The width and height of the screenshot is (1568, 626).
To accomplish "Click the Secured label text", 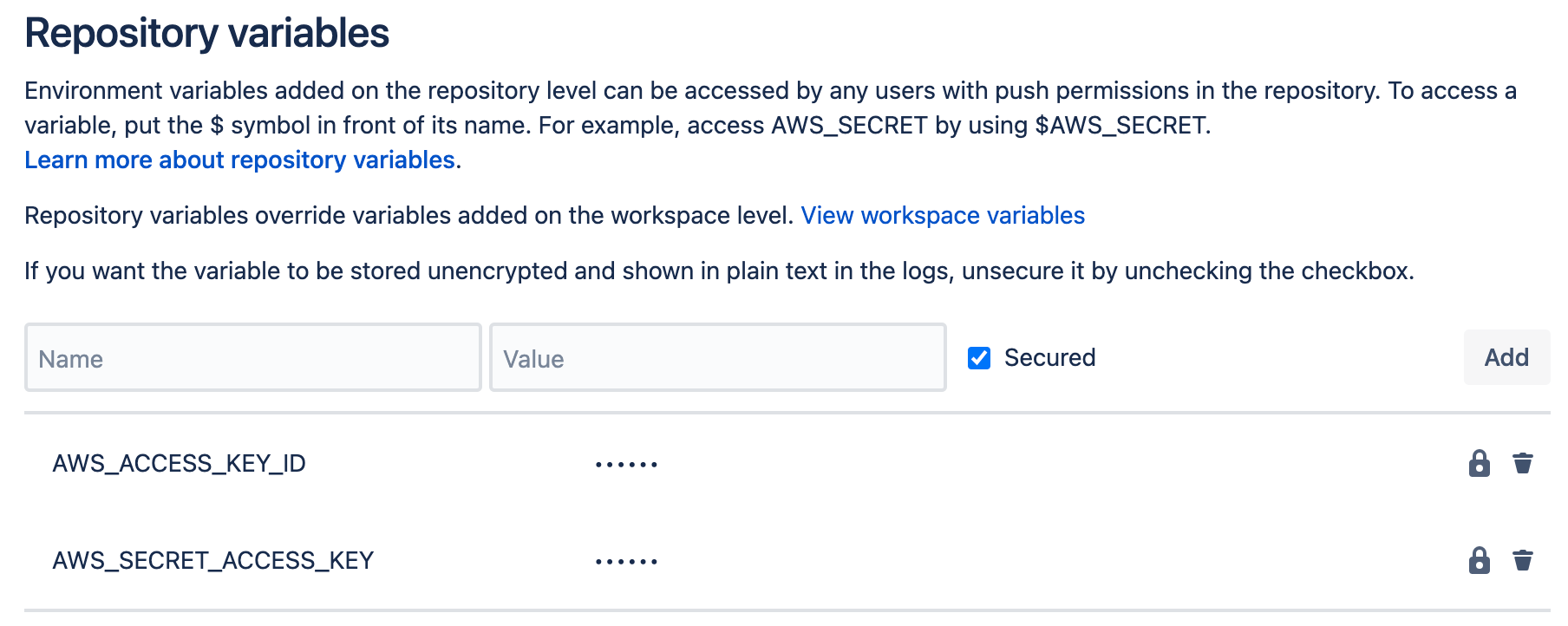I will pyautogui.click(x=1049, y=358).
